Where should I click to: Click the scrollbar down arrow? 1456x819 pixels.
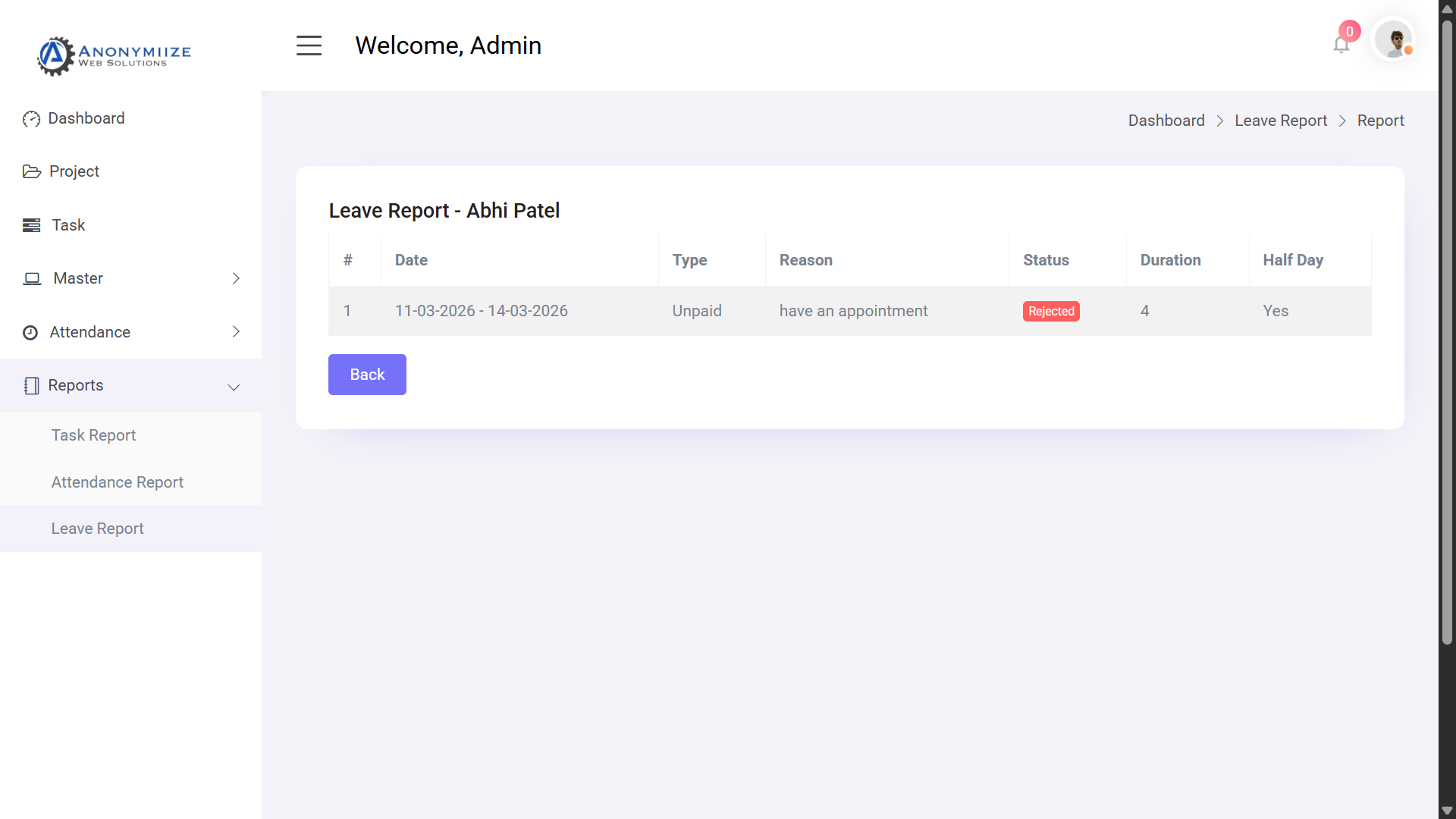pos(1447,811)
